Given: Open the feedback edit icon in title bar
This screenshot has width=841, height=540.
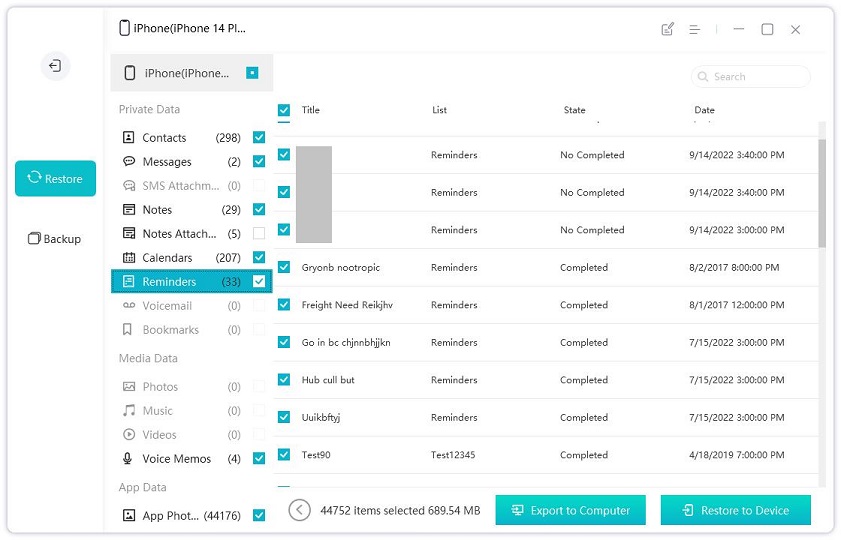Looking at the screenshot, I should point(667,29).
